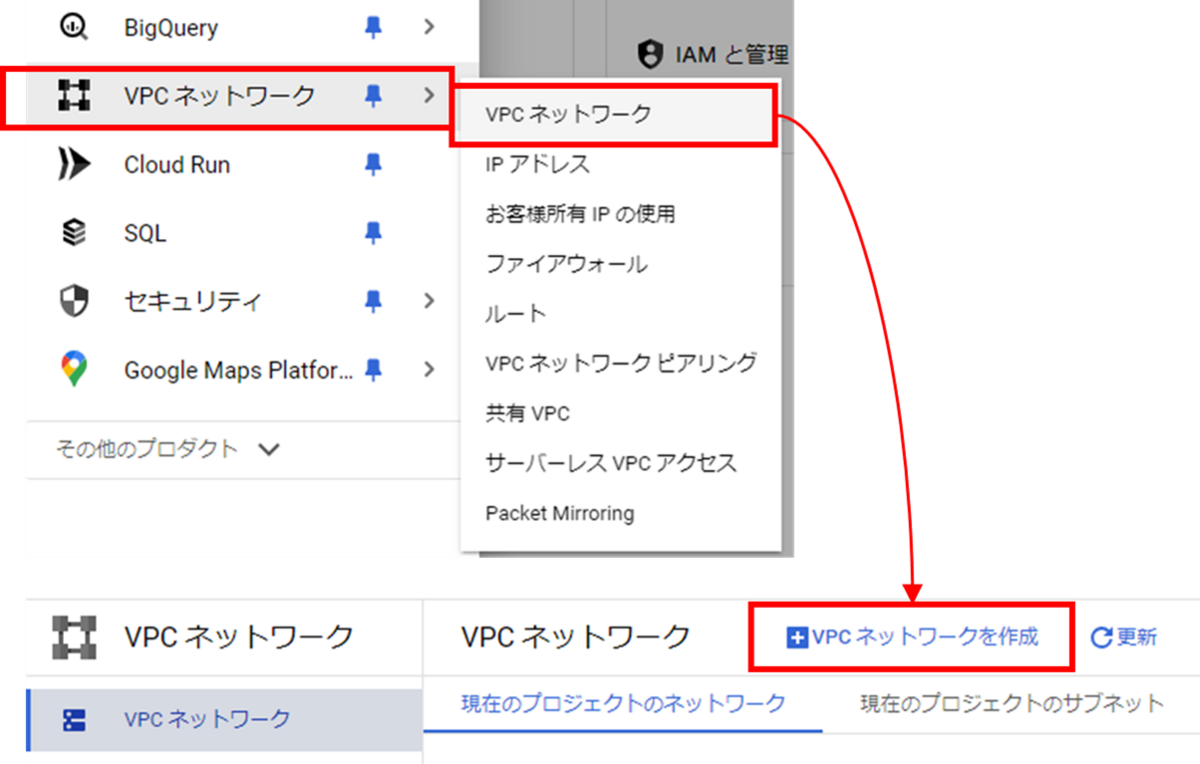Open BigQuery from the navigation menu
Screen dimensions: 1200x764
[171, 28]
